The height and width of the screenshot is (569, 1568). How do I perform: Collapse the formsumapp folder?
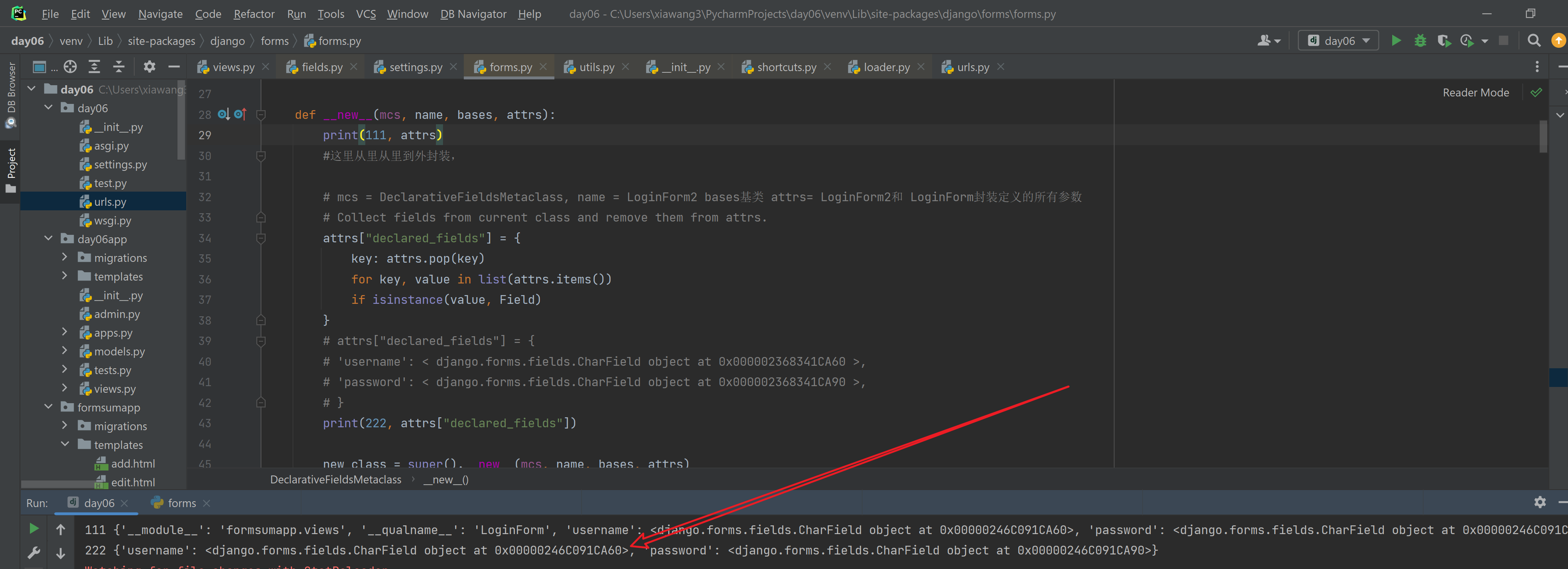49,407
